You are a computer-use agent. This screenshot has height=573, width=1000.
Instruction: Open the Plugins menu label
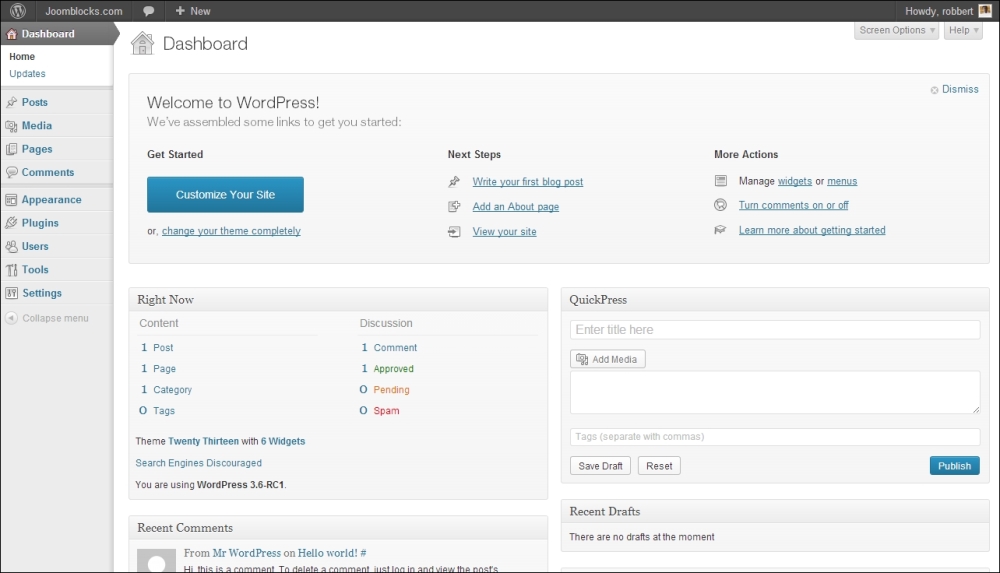(40, 223)
